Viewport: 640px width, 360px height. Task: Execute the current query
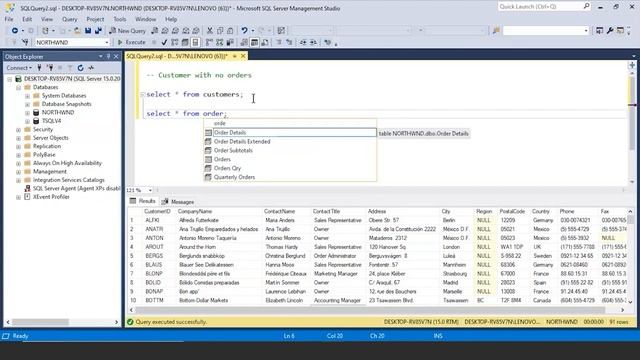click(x=131, y=42)
